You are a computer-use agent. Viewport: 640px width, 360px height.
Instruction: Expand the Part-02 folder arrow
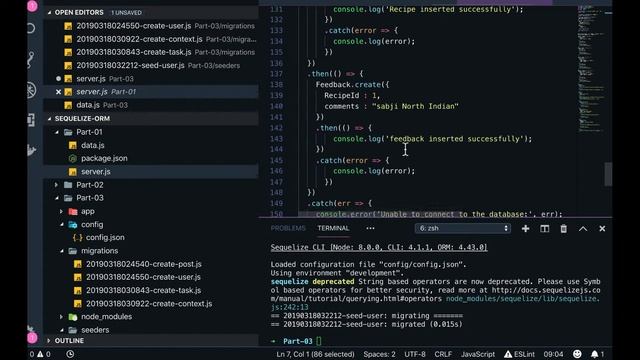click(57, 184)
